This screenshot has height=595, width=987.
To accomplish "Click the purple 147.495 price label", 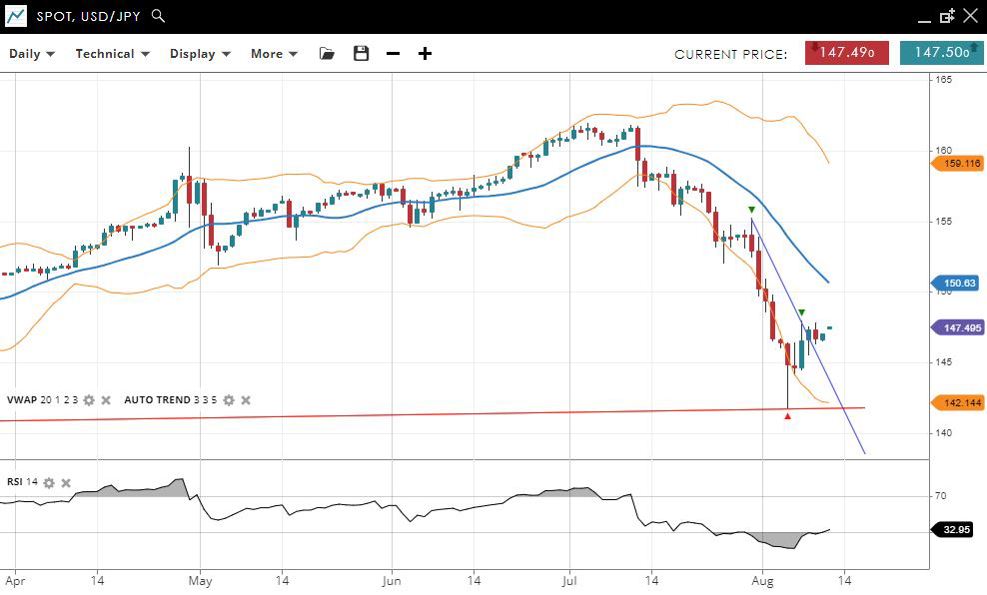I will tap(959, 328).
